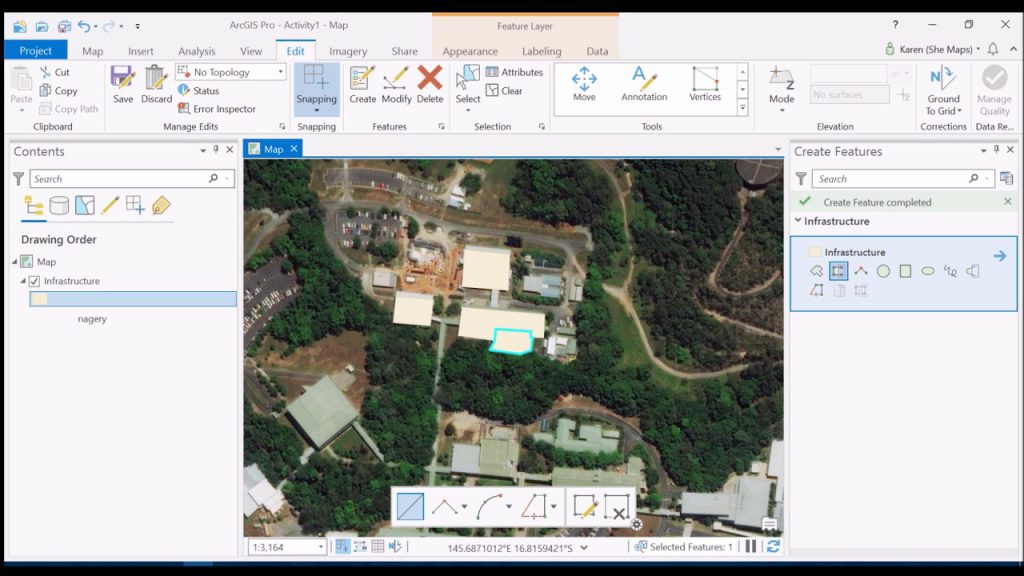Pause drawing using the status bar button

coord(751,547)
